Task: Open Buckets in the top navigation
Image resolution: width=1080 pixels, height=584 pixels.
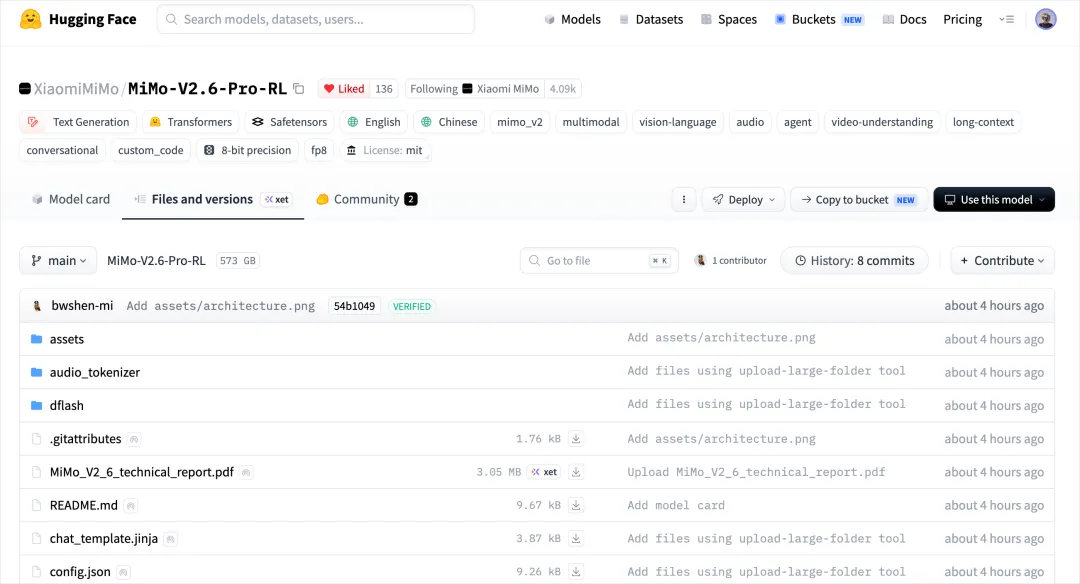Action: pos(819,19)
